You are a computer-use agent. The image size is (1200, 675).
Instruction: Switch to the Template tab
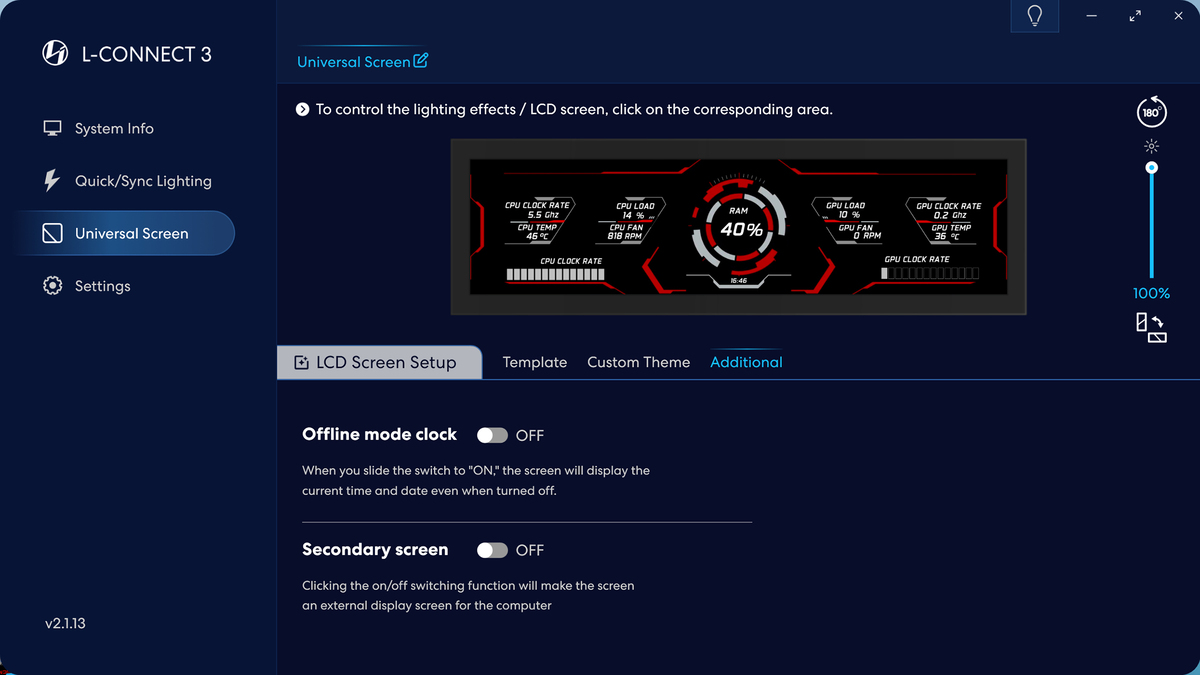pos(535,362)
